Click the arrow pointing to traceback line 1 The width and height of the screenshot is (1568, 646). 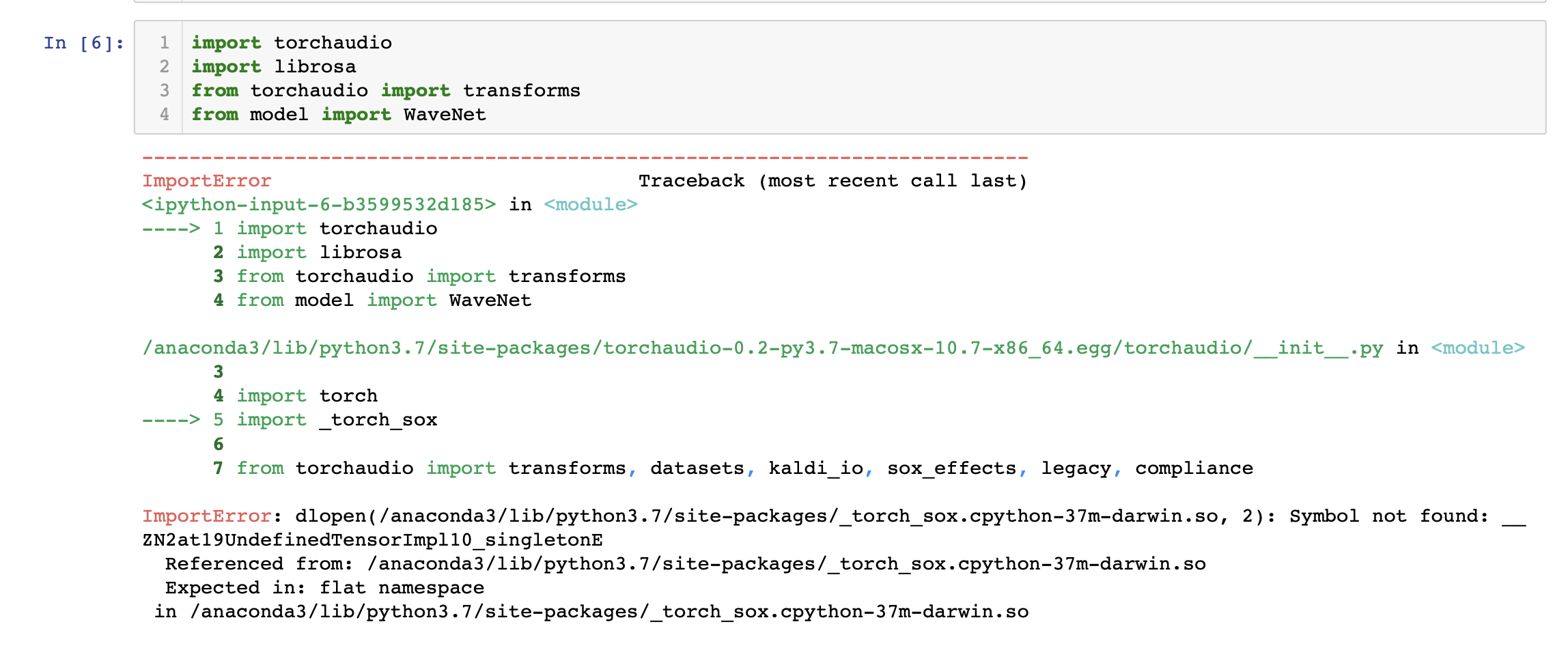coord(171,229)
